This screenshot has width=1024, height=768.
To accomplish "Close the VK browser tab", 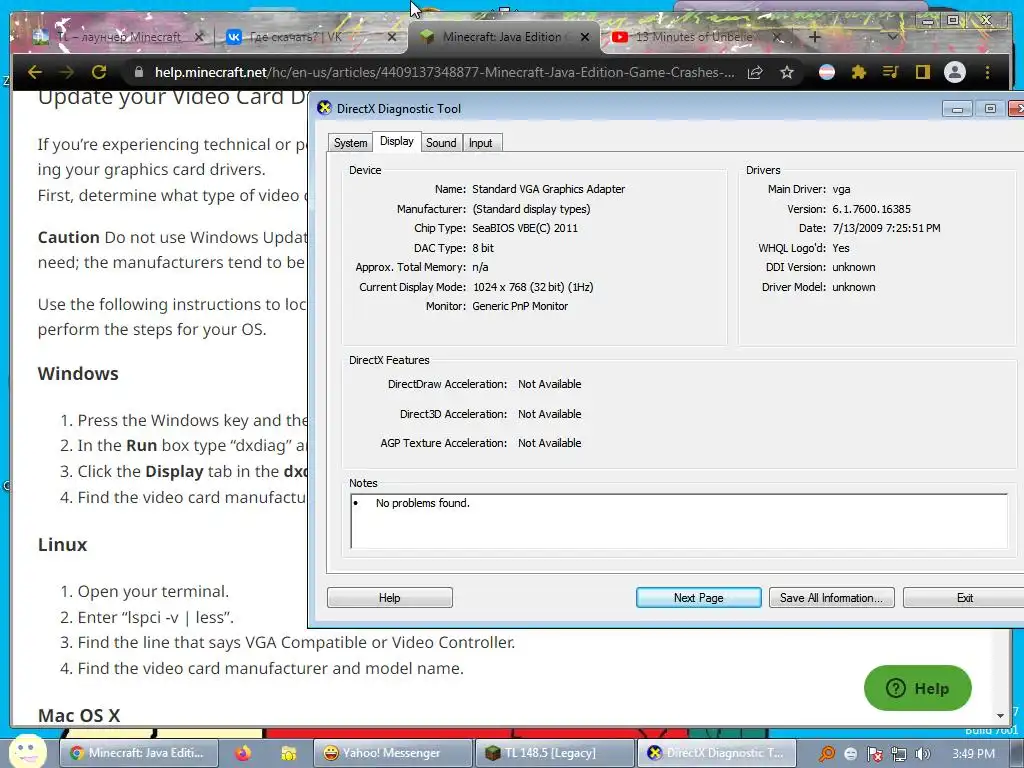I will pyautogui.click(x=392, y=37).
